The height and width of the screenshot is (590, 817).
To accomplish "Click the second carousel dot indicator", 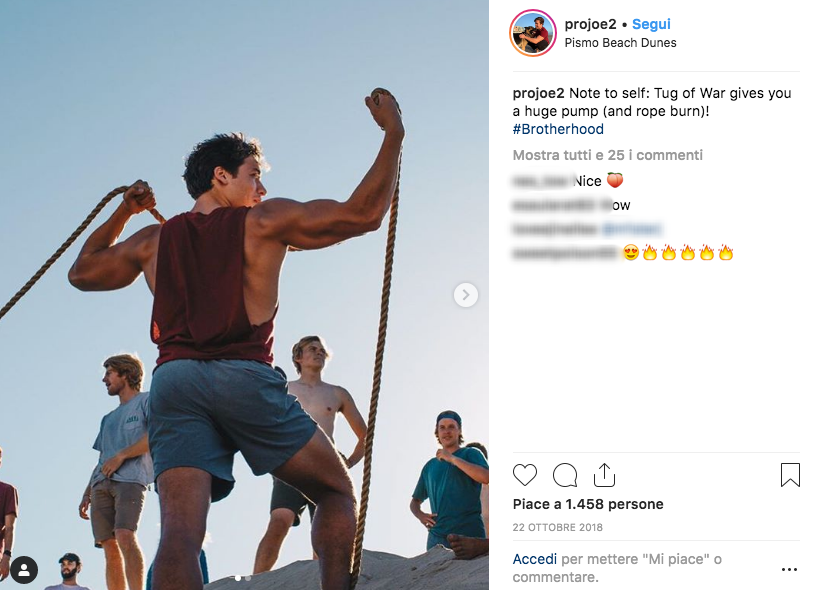I will 248,578.
